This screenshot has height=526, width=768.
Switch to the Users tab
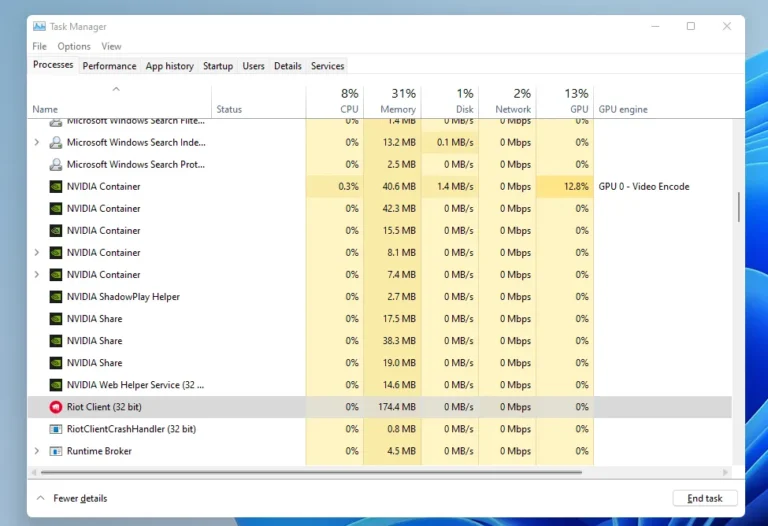coord(253,66)
